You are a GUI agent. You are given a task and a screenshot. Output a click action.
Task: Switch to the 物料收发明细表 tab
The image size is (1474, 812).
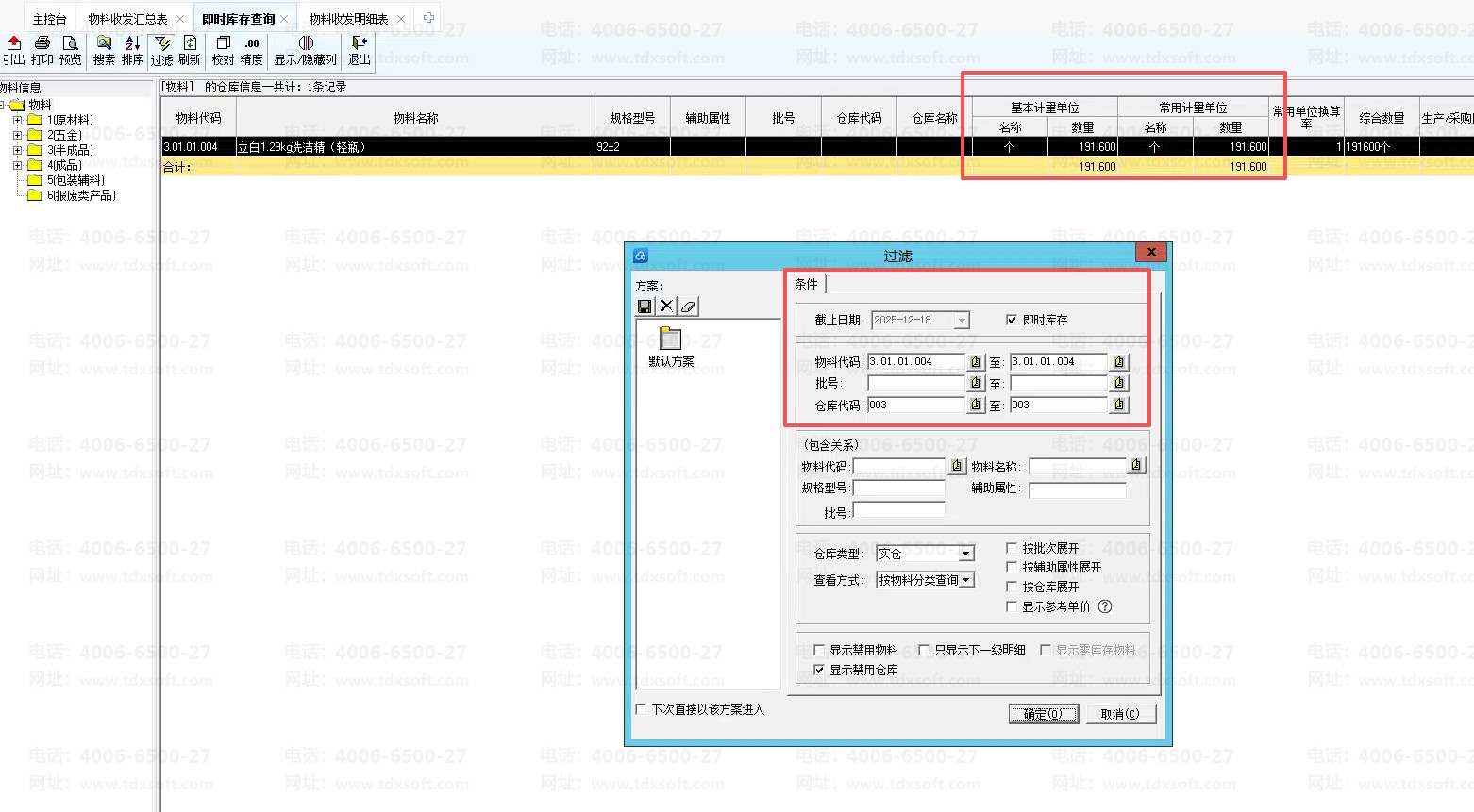click(348, 19)
